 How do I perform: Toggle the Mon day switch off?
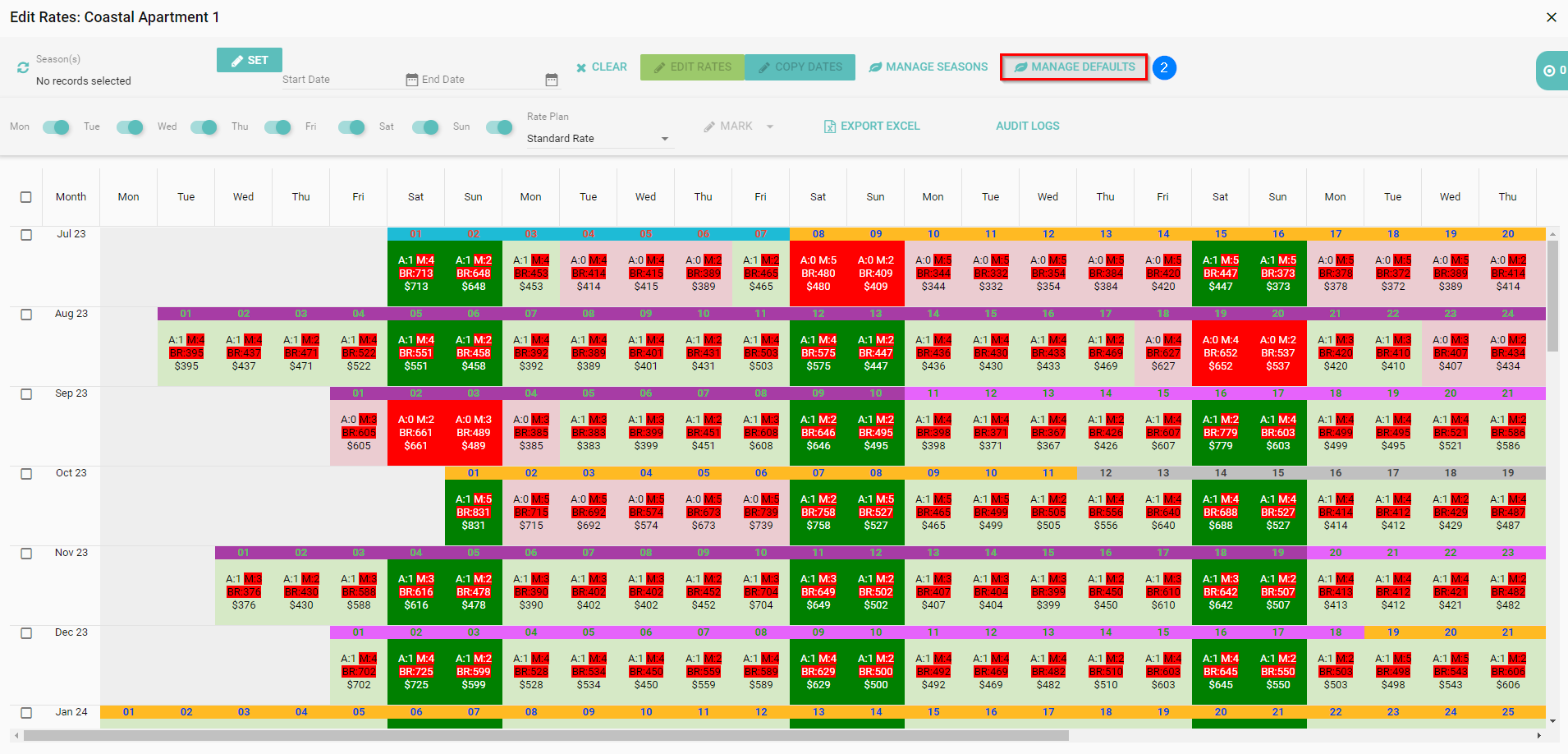56,126
